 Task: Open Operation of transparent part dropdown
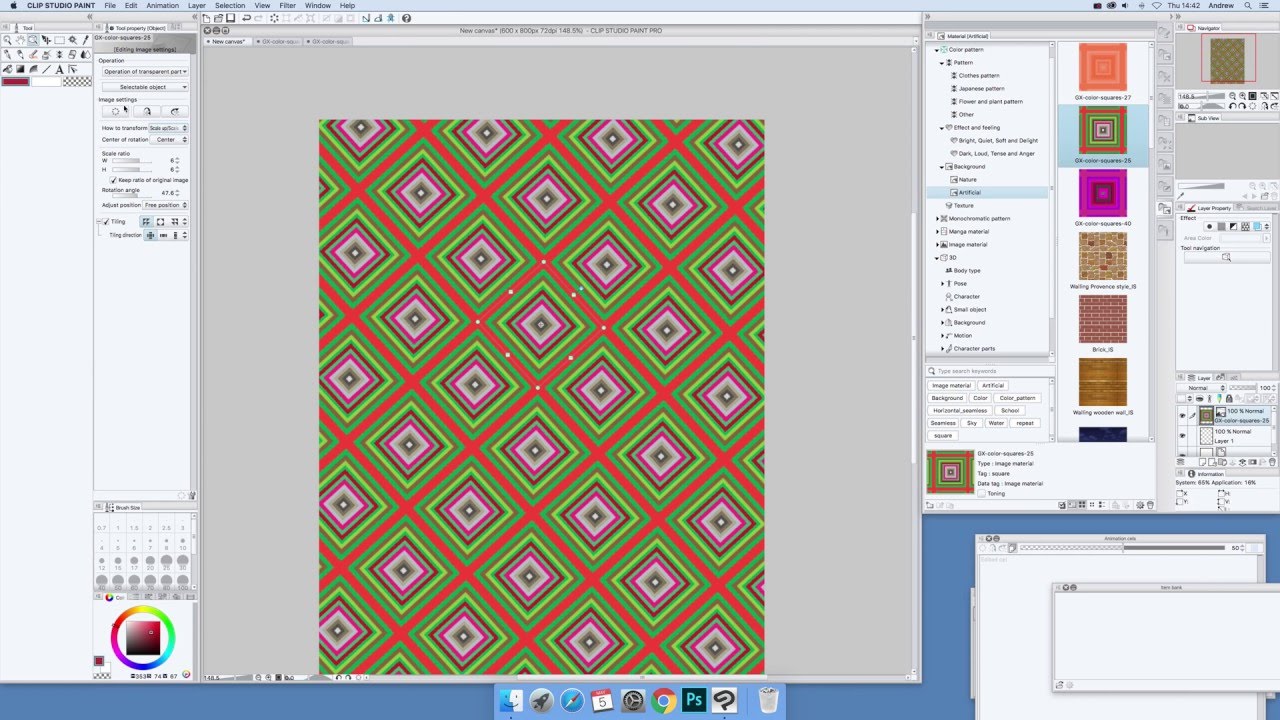point(145,72)
